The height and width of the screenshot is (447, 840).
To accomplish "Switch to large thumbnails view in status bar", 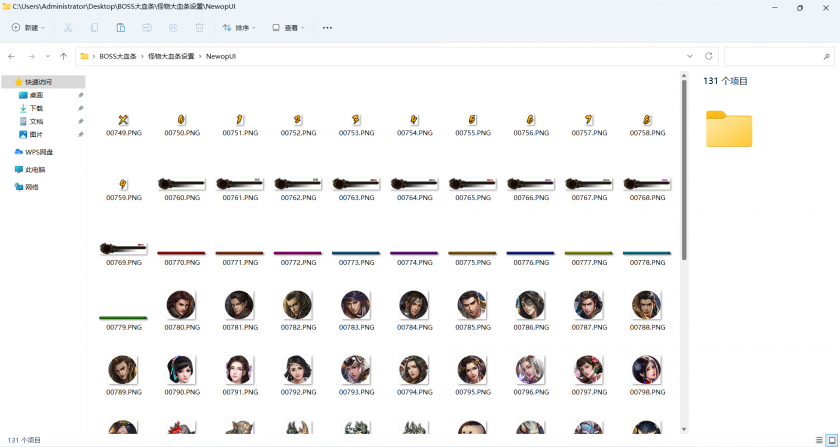I will (x=831, y=439).
